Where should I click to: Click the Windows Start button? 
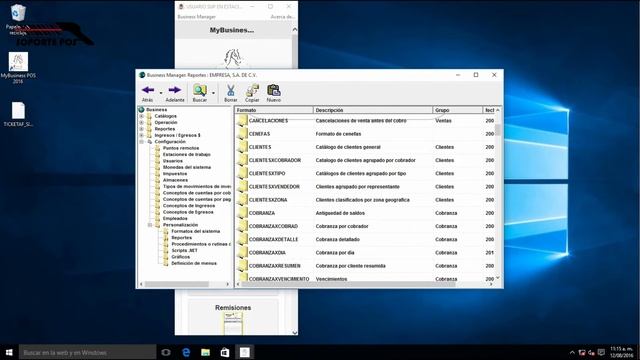click(x=9, y=352)
